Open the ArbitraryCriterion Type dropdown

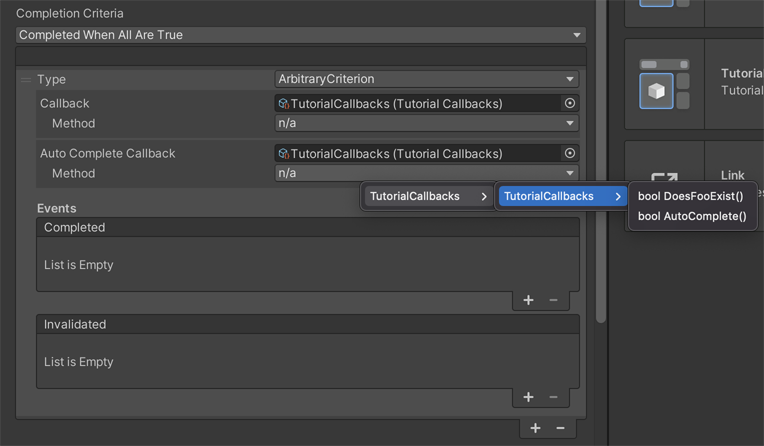[x=426, y=79]
